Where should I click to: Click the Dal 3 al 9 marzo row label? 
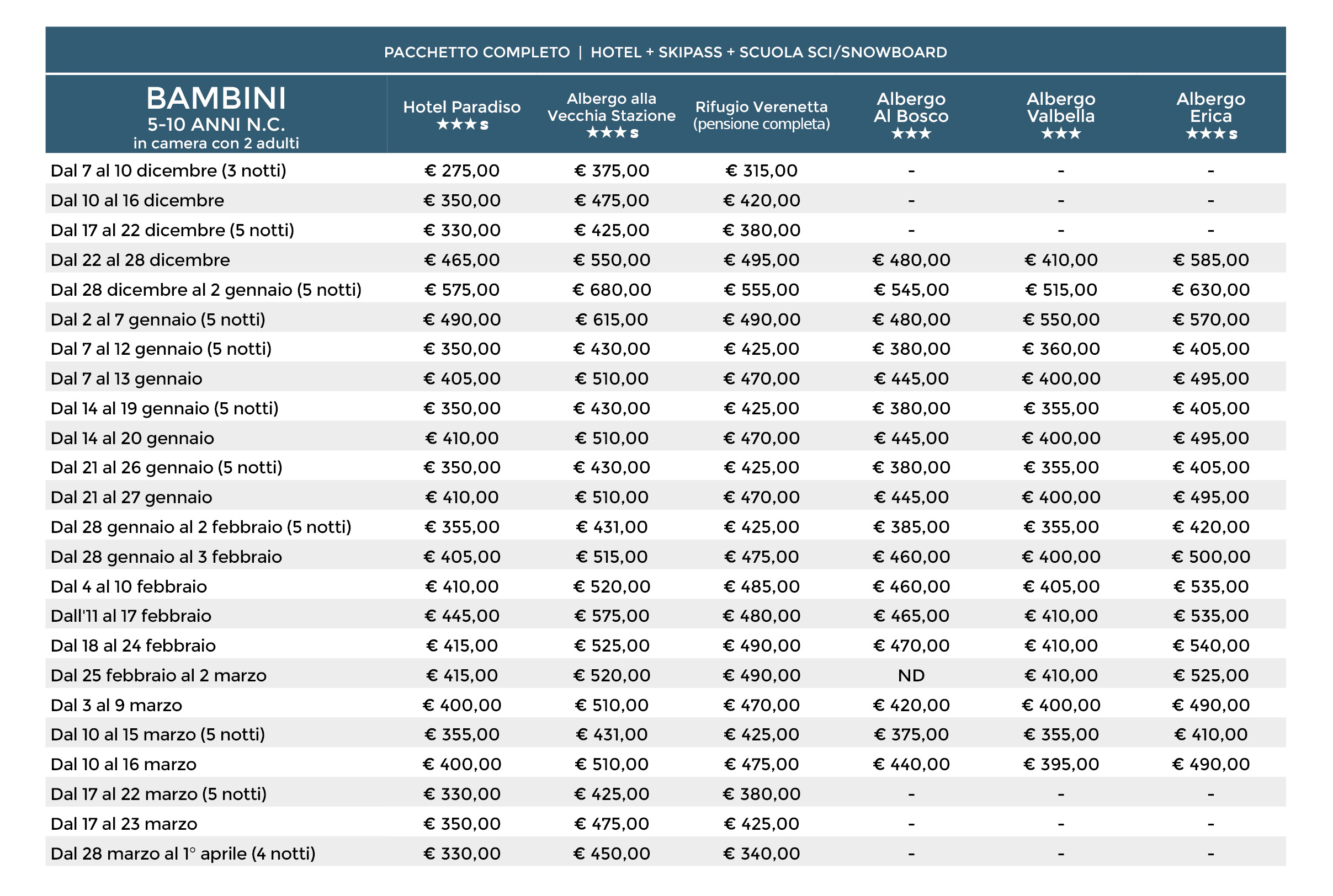tap(116, 705)
